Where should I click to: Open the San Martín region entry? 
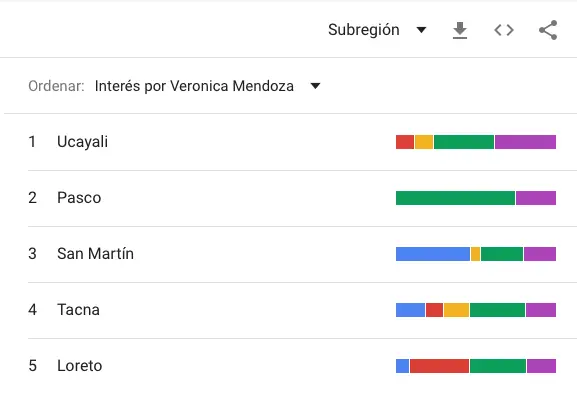pyautogui.click(x=292, y=254)
